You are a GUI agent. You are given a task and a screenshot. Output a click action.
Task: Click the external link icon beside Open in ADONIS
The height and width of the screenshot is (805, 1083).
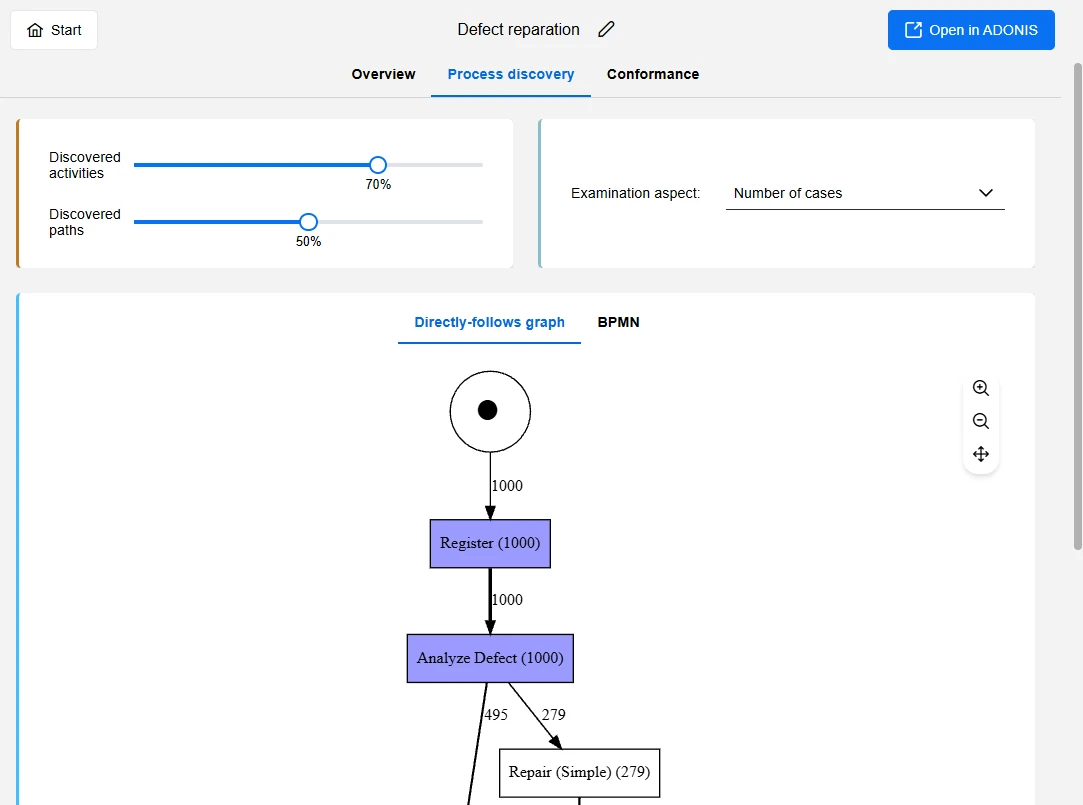tap(912, 30)
